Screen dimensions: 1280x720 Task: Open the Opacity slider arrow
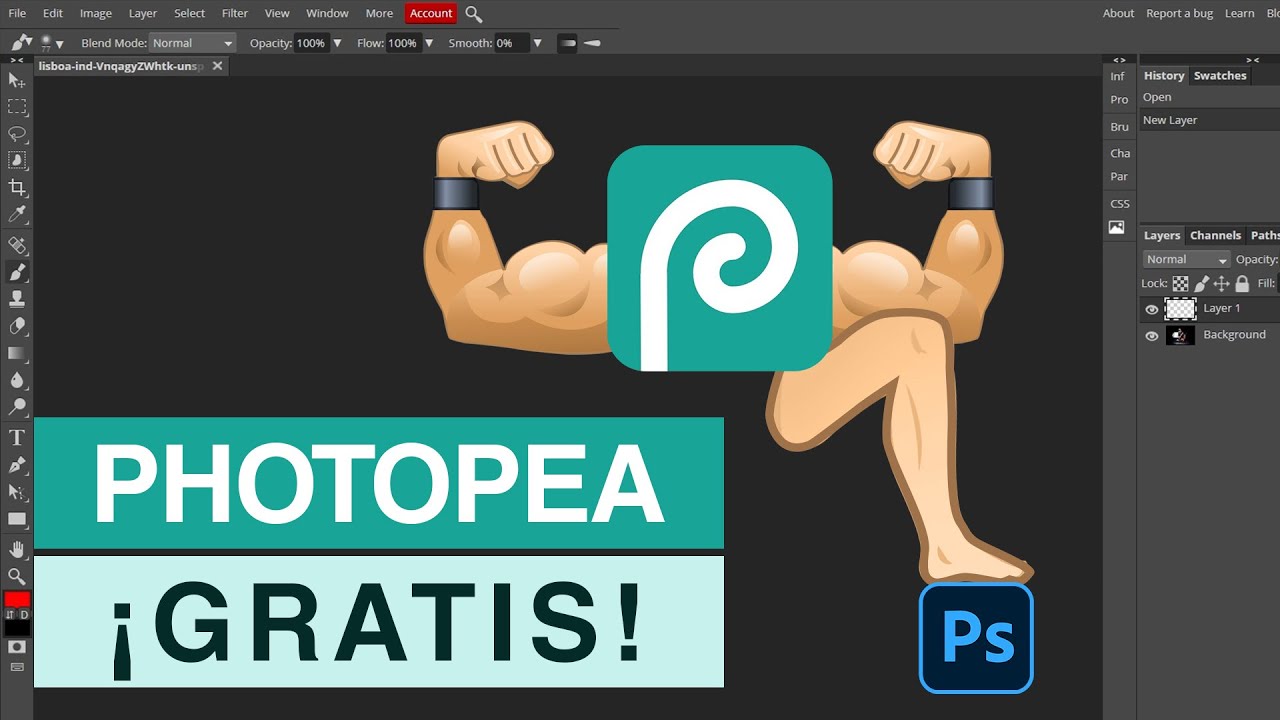[x=337, y=43]
